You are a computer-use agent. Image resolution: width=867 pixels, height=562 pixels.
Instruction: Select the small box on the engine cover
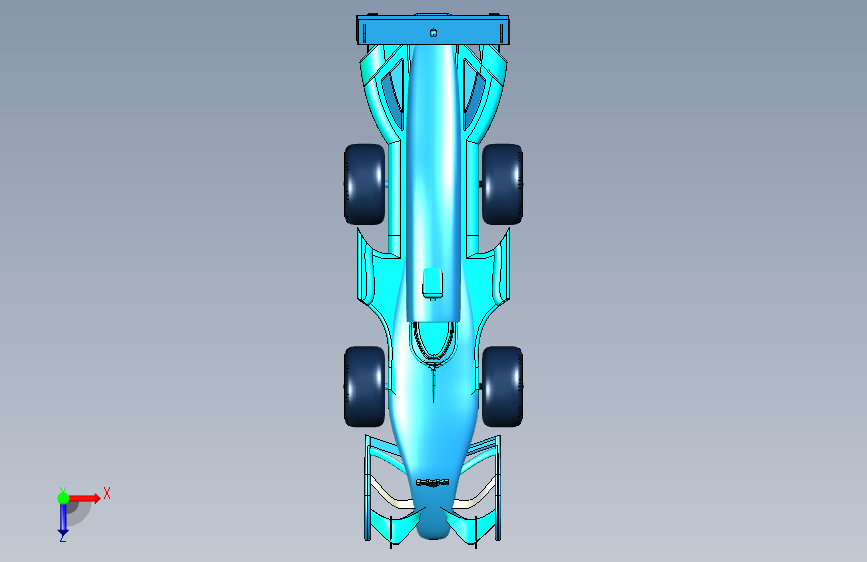point(432,283)
